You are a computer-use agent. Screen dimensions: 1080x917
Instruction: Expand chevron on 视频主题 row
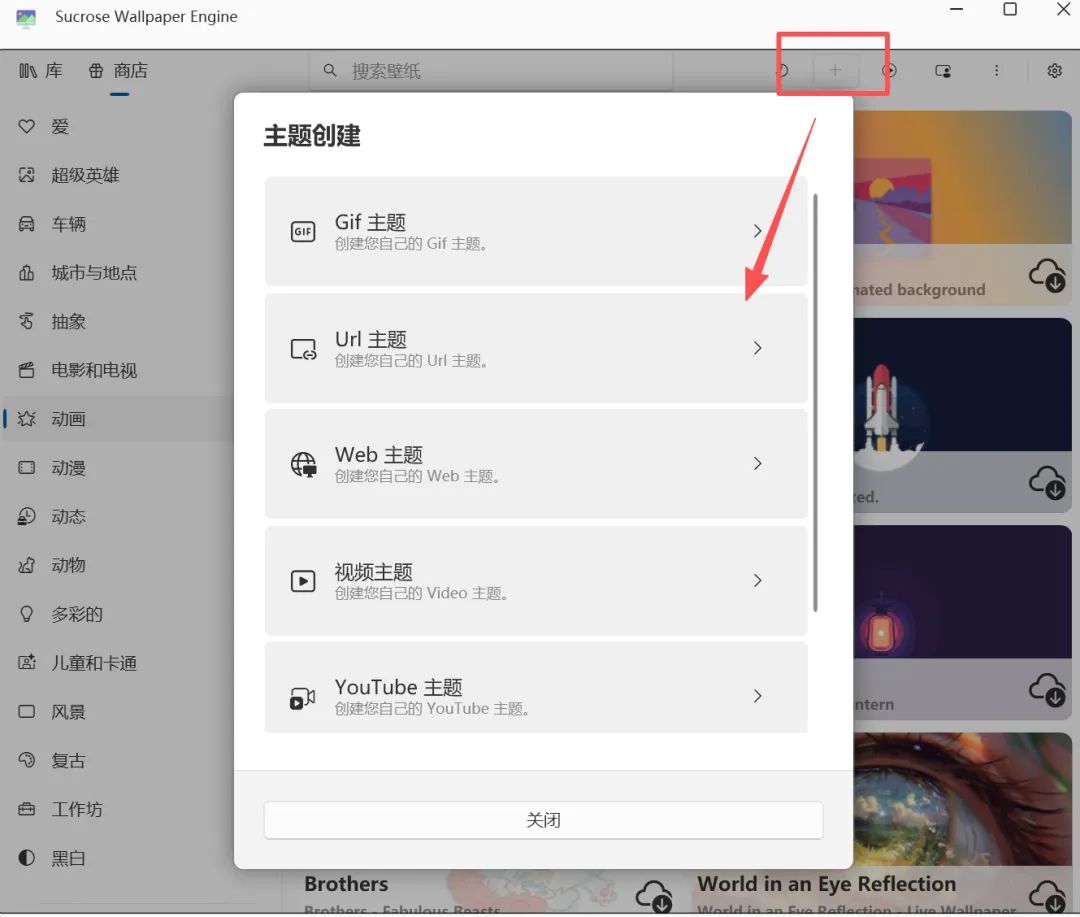(758, 581)
